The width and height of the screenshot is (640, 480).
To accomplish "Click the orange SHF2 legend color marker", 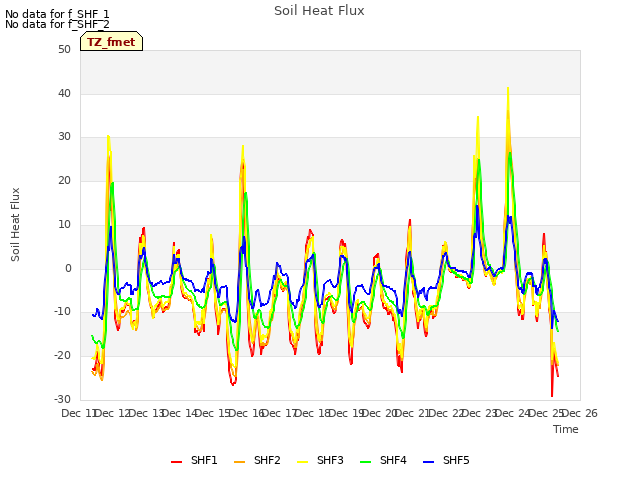I will pyautogui.click(x=239, y=462).
